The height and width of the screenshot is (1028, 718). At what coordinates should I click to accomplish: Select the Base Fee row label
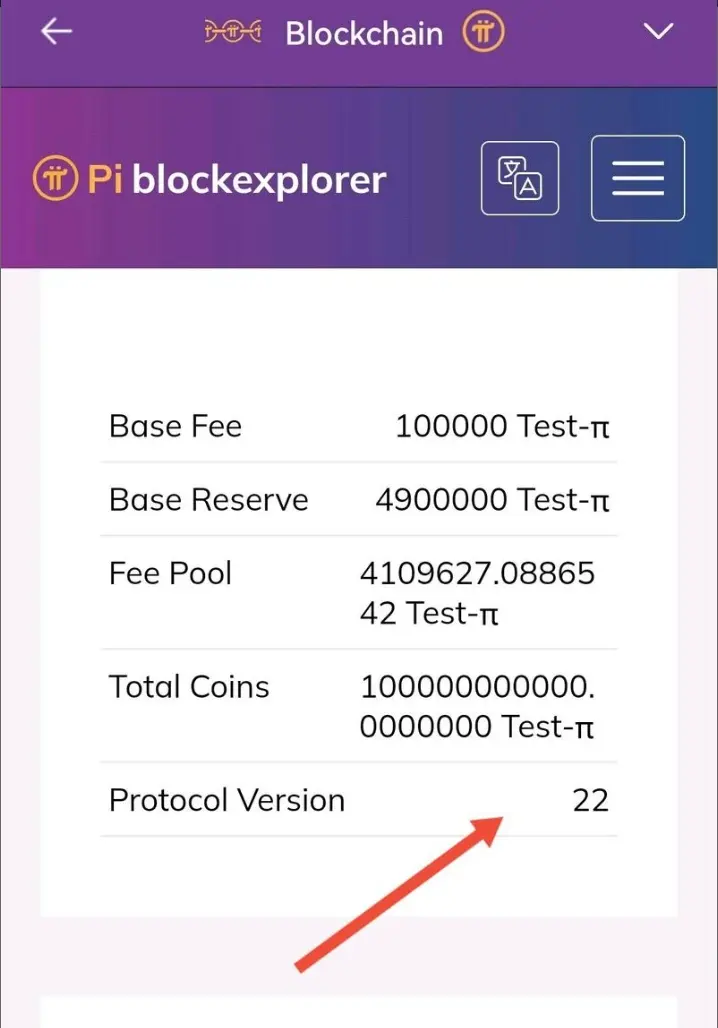(x=175, y=426)
